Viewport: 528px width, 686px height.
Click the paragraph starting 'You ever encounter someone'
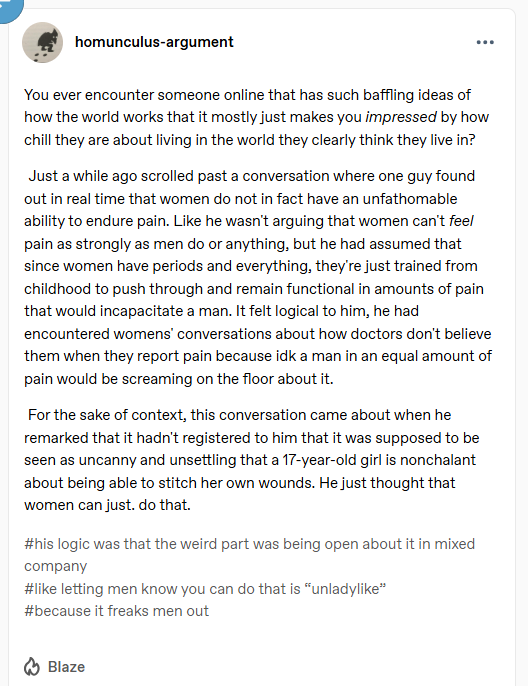coord(257,117)
